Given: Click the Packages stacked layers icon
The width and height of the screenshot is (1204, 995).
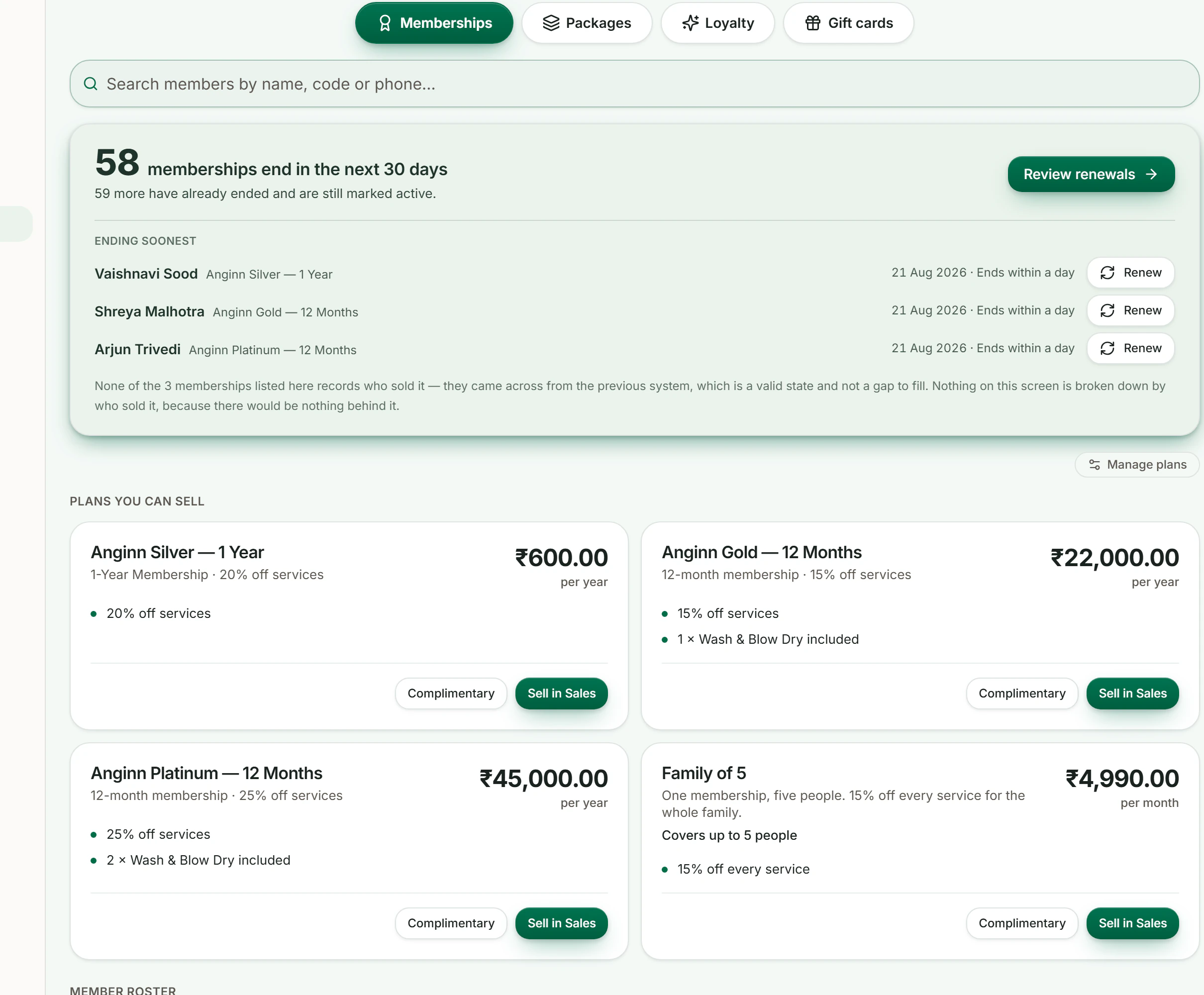Looking at the screenshot, I should pos(551,23).
